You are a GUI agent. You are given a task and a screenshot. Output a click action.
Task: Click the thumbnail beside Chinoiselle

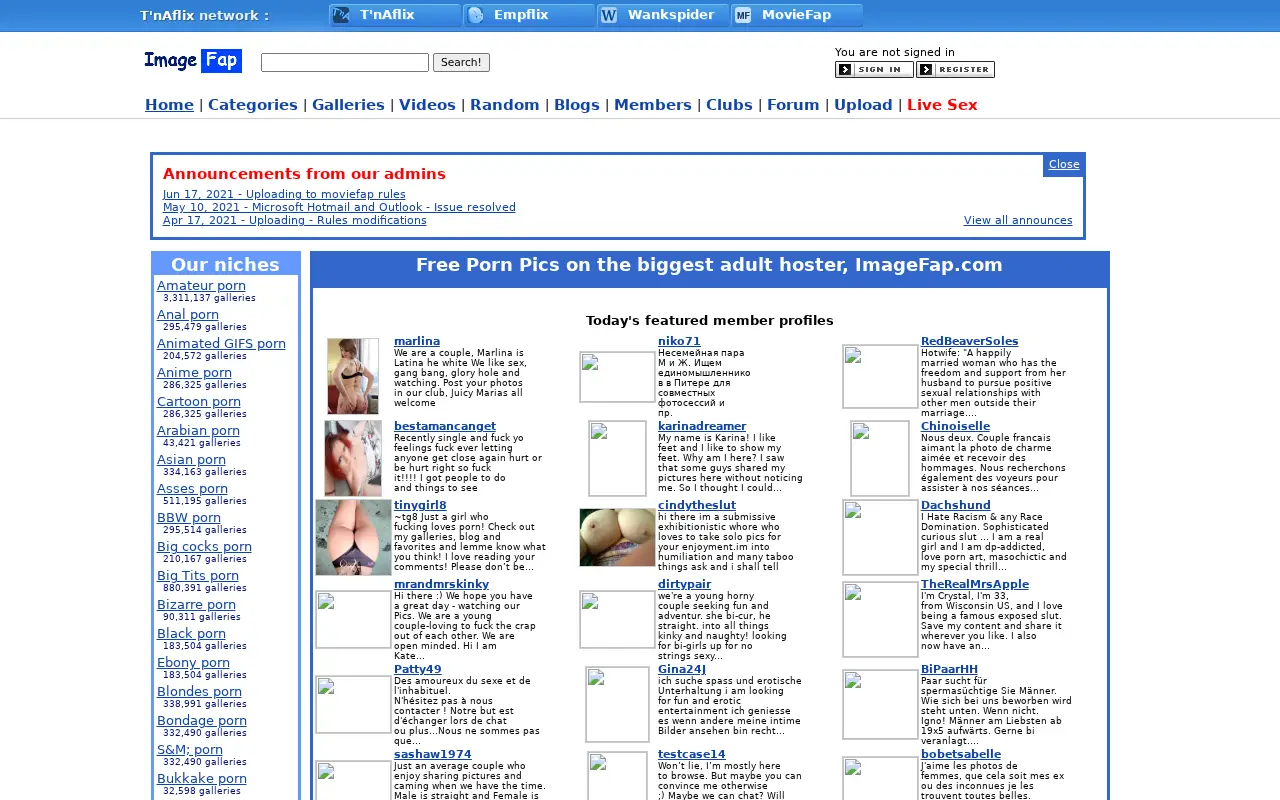[x=880, y=458]
